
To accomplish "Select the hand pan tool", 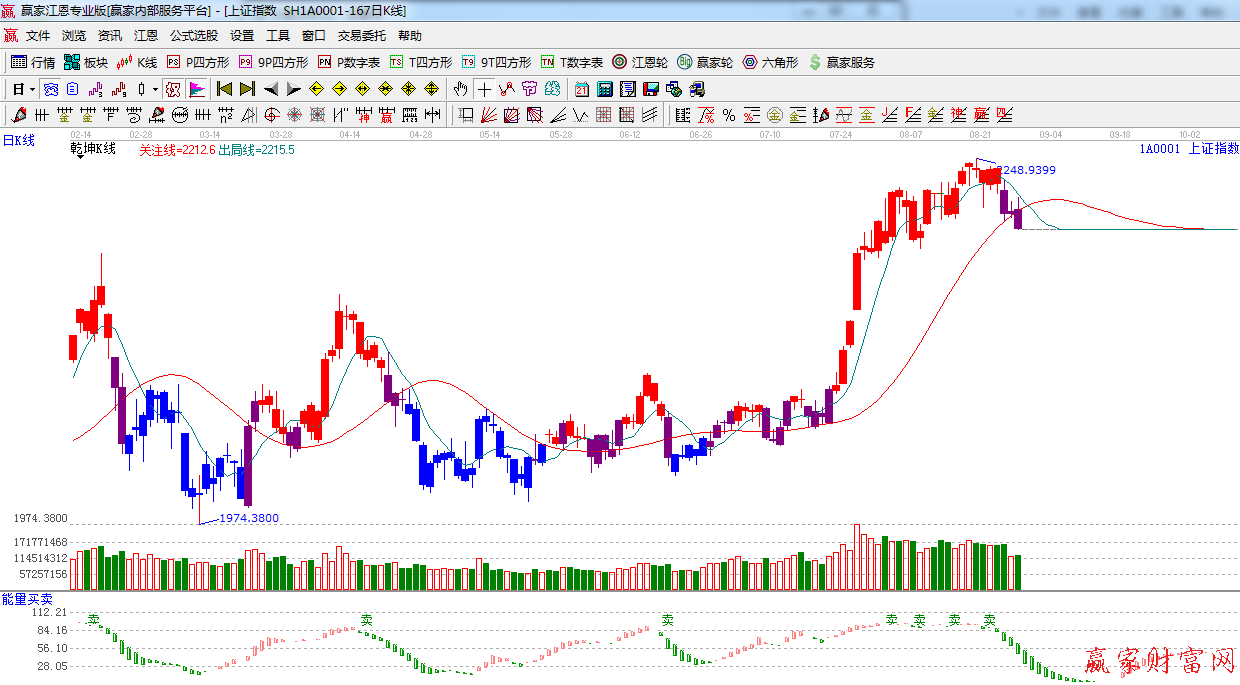I will 460,89.
